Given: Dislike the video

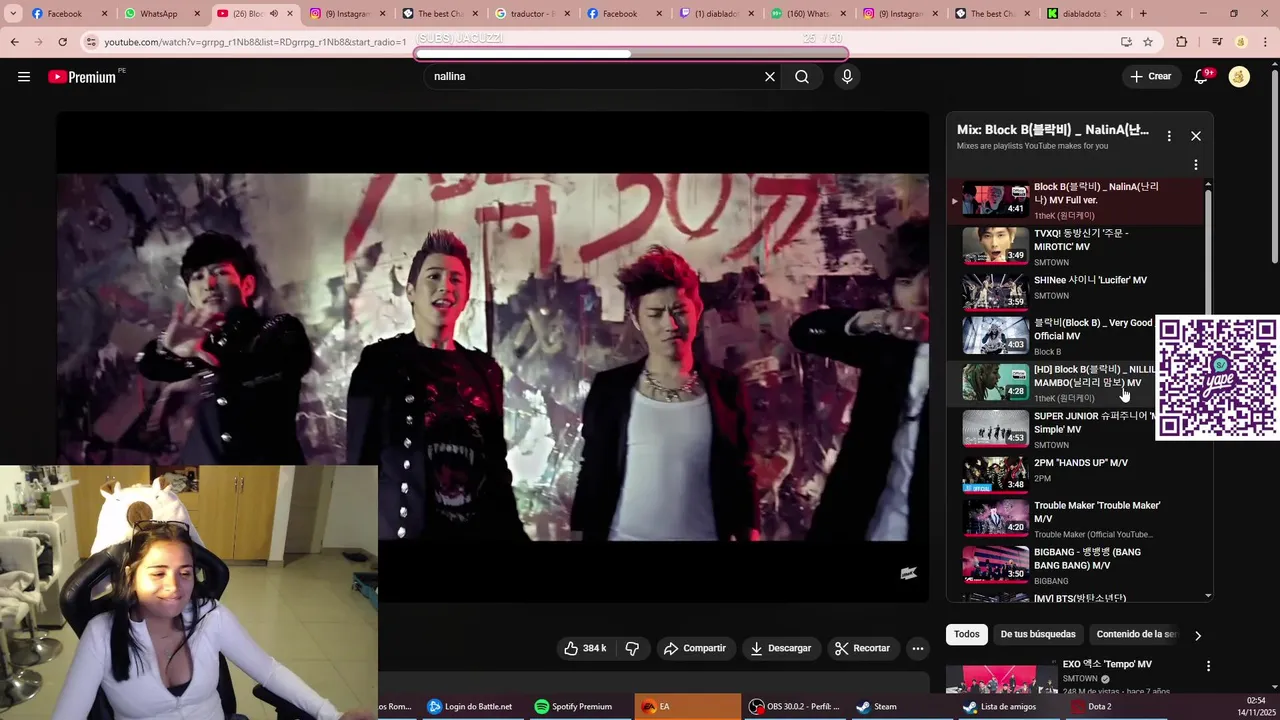Looking at the screenshot, I should coord(632,648).
